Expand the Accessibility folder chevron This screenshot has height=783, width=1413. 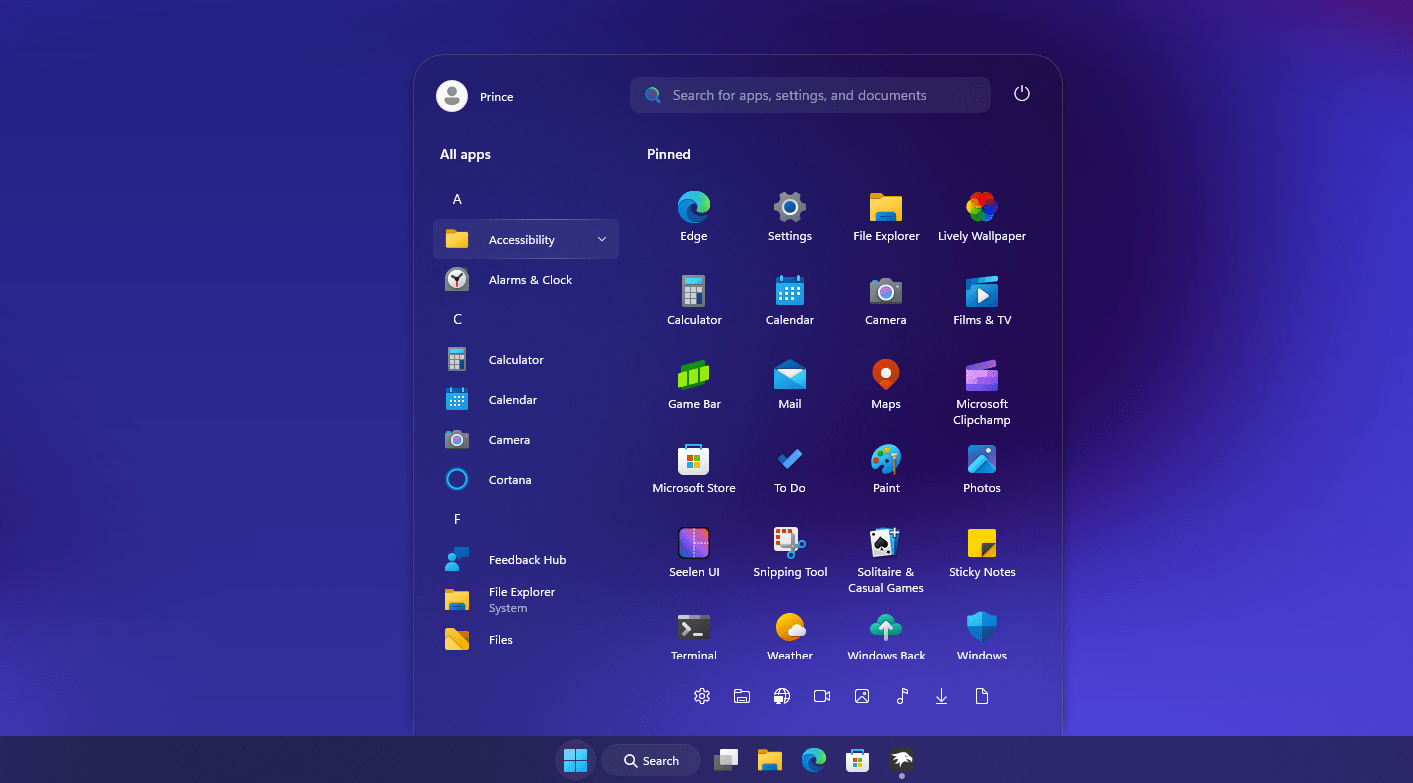pyautogui.click(x=602, y=240)
